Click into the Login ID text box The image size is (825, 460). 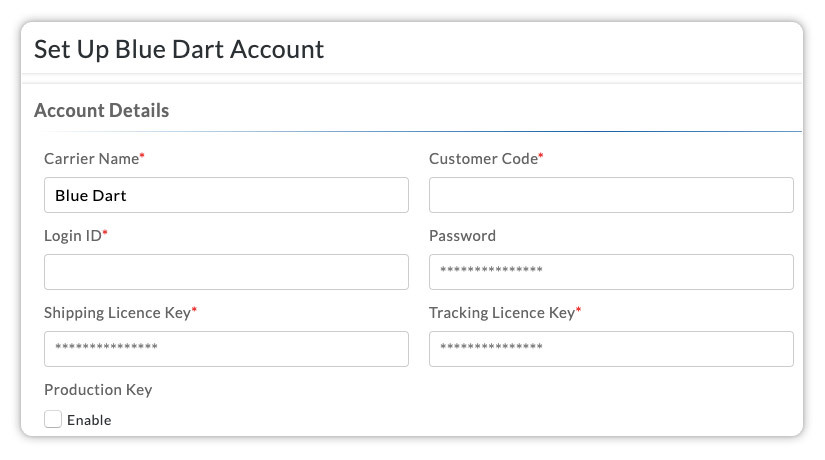click(226, 272)
